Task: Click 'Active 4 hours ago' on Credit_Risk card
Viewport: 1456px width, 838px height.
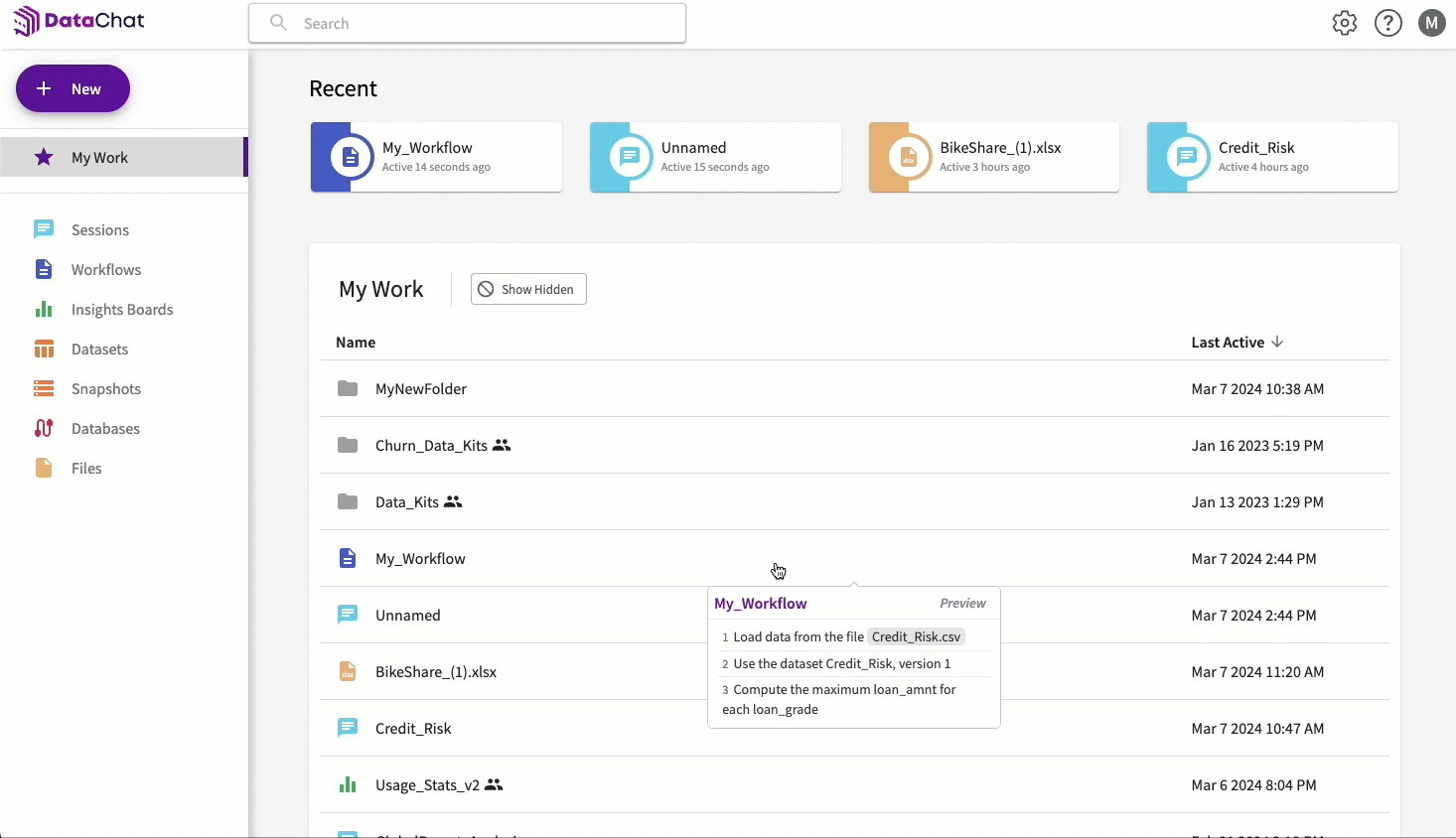Action: (1263, 167)
